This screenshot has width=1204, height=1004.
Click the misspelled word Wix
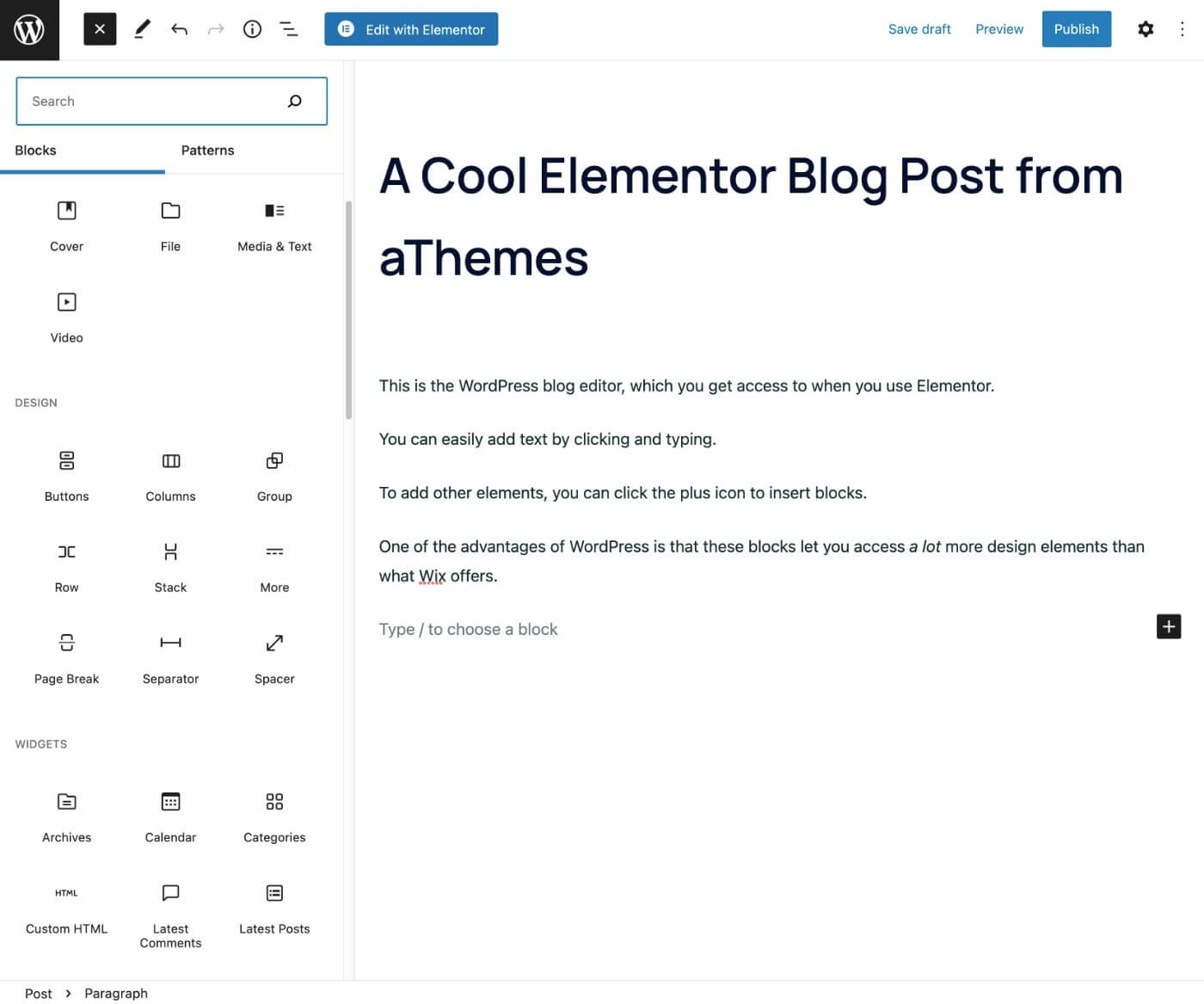coord(432,576)
